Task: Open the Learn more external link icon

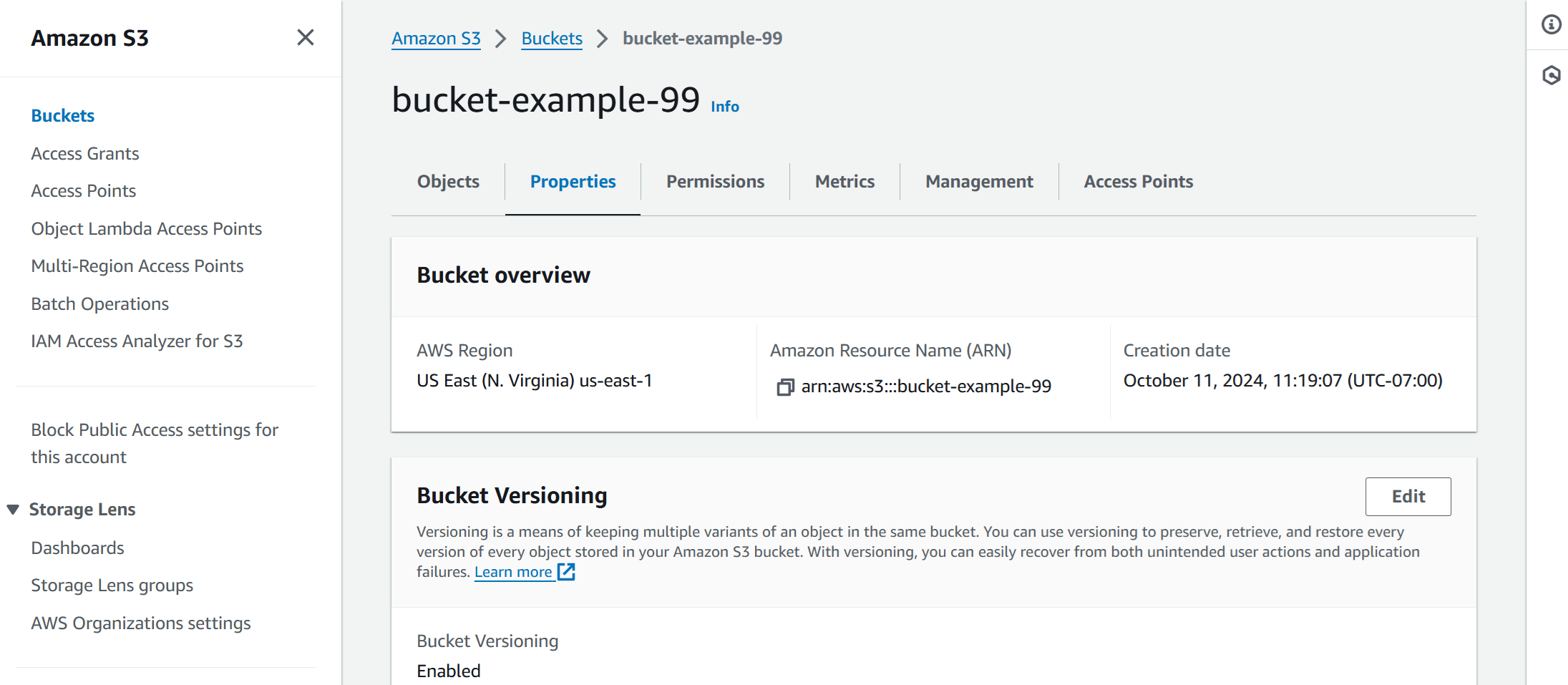Action: coord(566,571)
